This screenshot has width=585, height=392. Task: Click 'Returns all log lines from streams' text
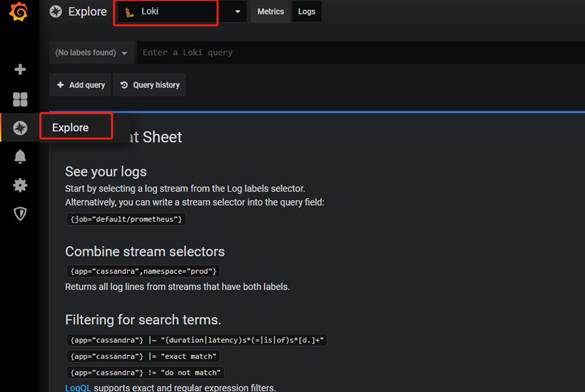point(177,287)
